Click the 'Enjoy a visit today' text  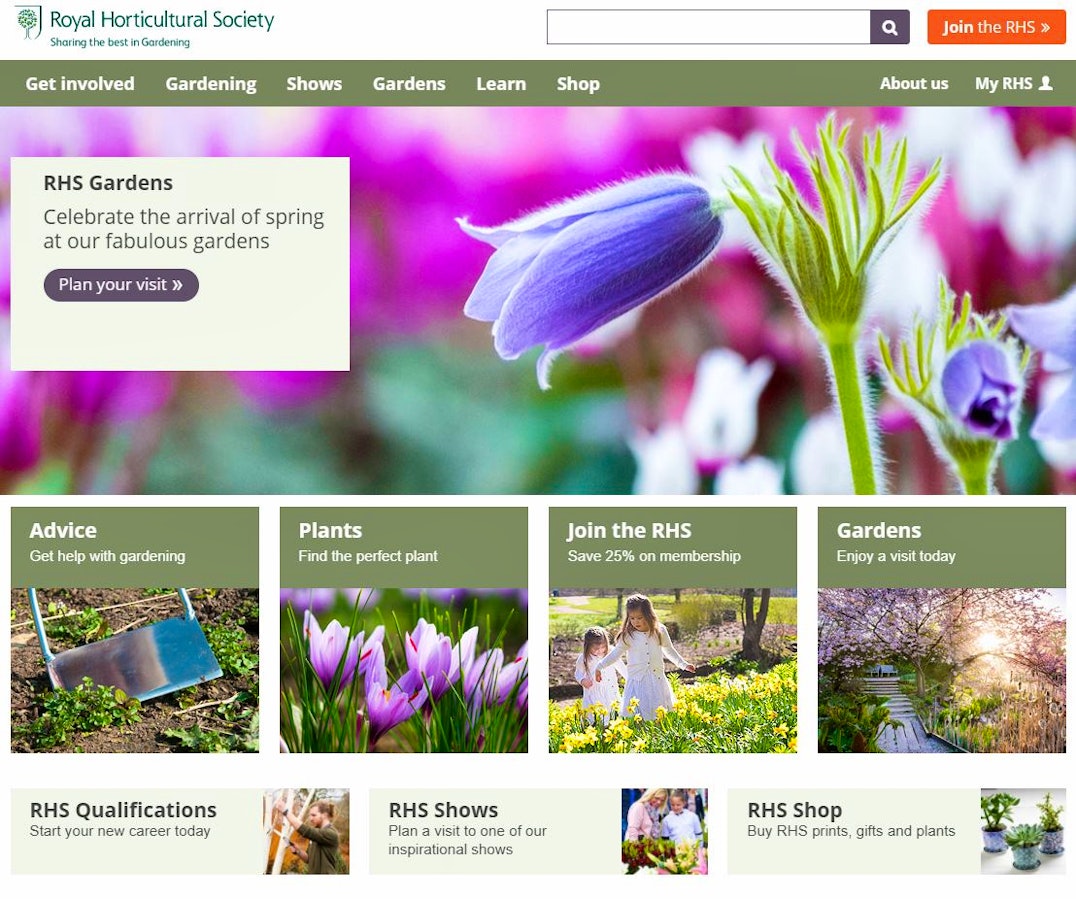pos(896,557)
